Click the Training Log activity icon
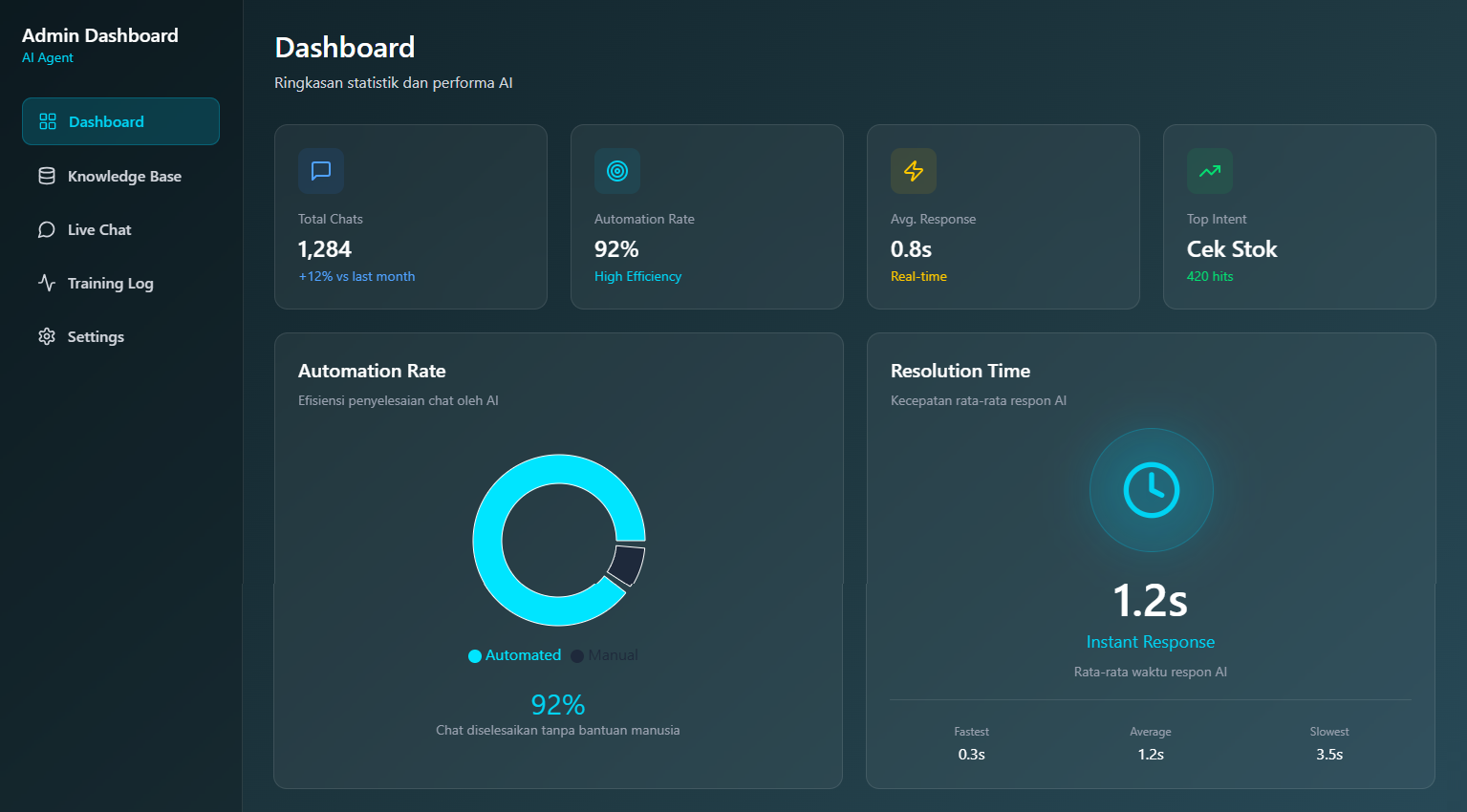 (46, 283)
